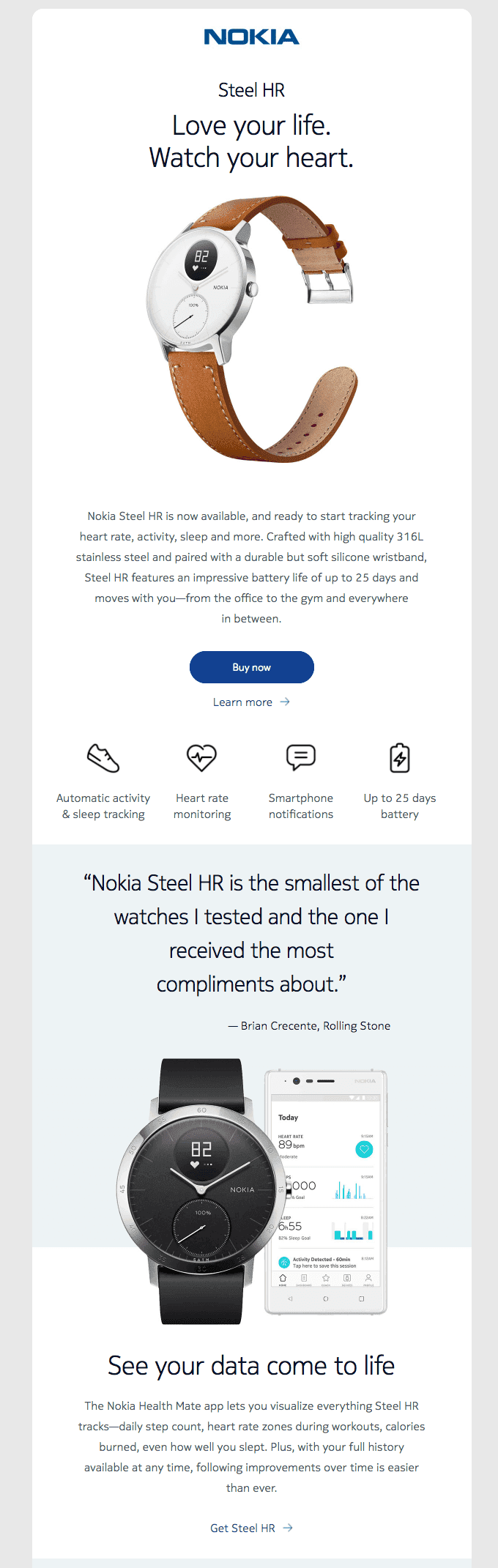Tap here to save this session notification
Viewport: 498px width, 1568px height.
click(x=324, y=1265)
